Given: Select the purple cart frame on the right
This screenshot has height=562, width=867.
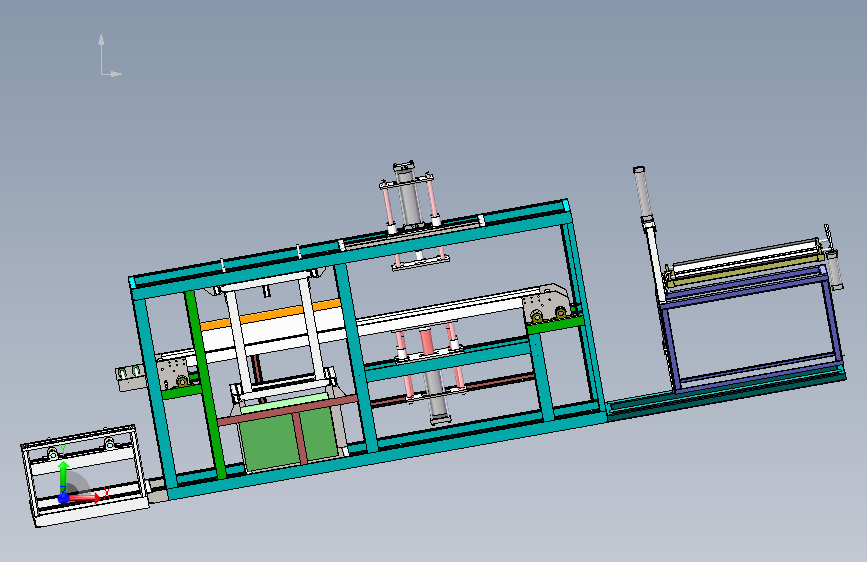Looking at the screenshot, I should pyautogui.click(x=752, y=332).
